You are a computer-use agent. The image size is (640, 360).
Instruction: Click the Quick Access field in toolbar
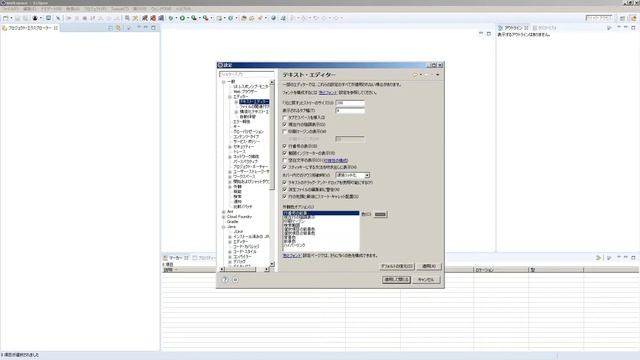pos(599,18)
